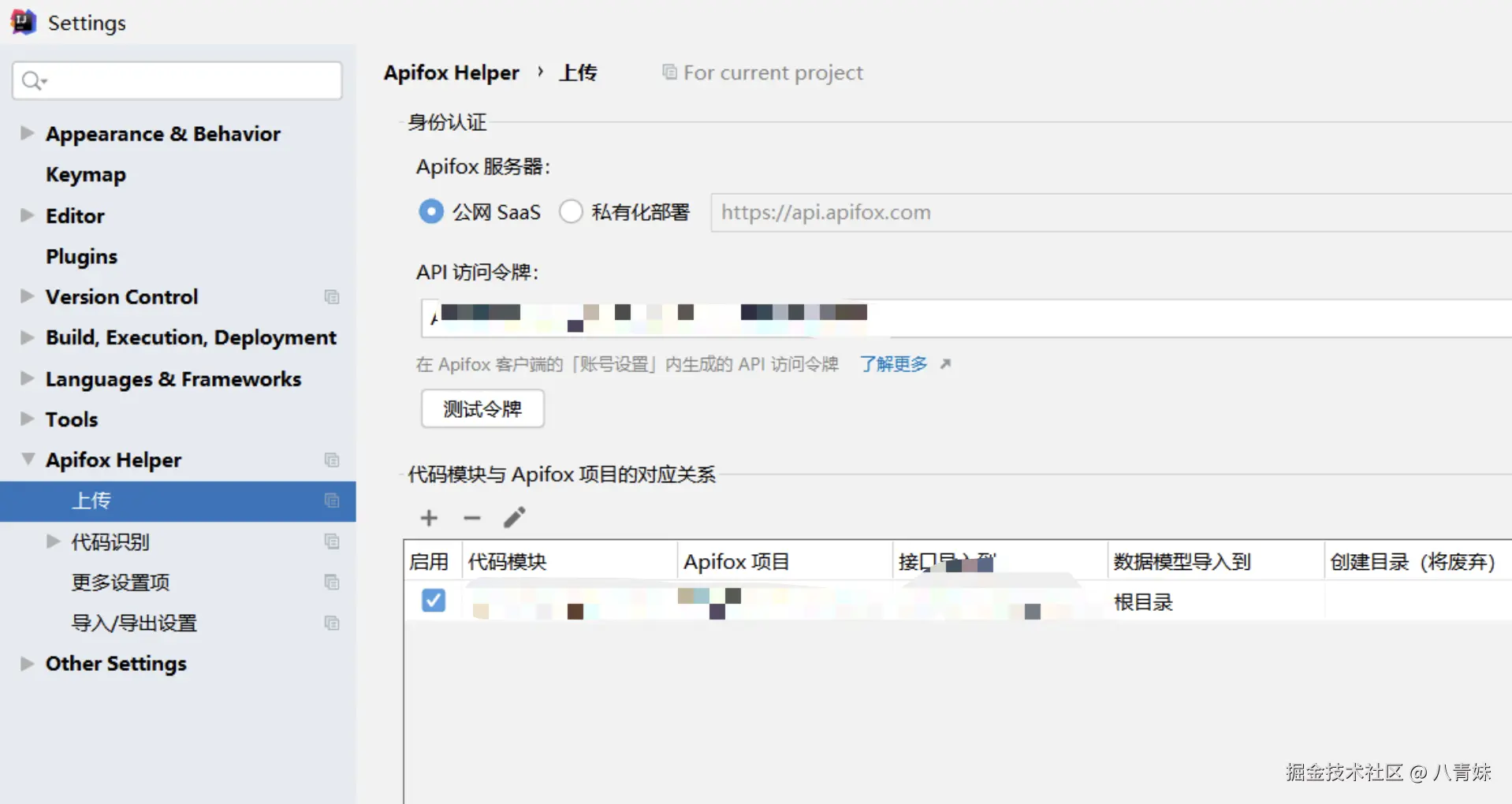Click the 测试令牌 button

coord(482,408)
